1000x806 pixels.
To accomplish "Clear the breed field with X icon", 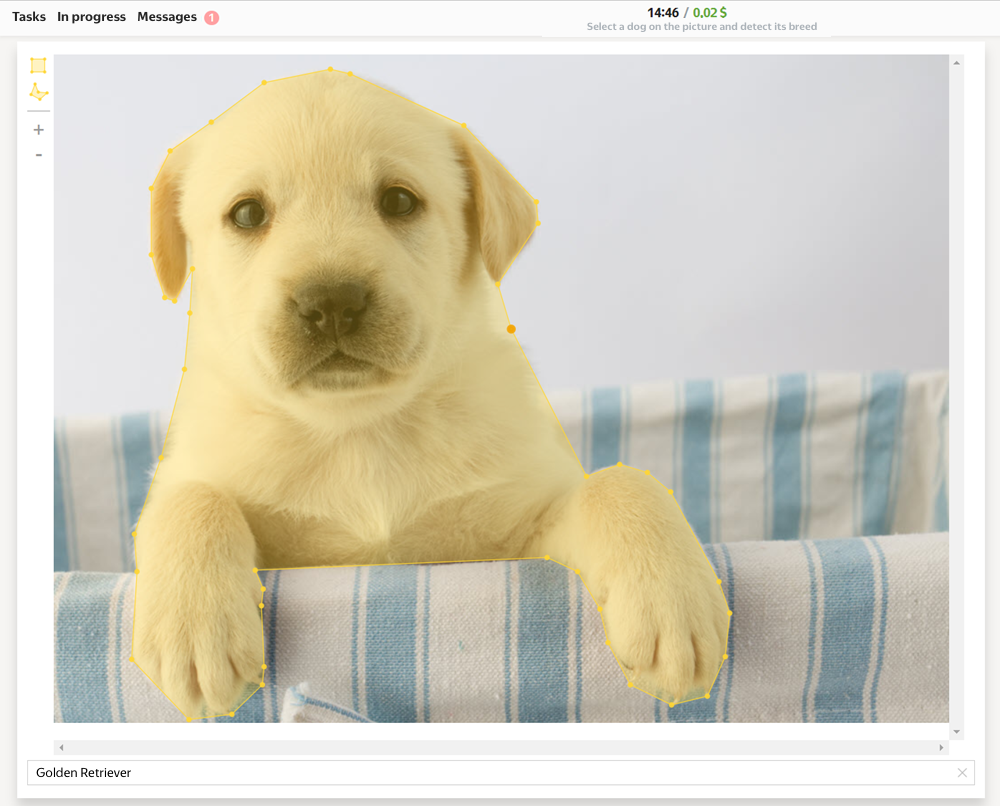I will [x=962, y=773].
